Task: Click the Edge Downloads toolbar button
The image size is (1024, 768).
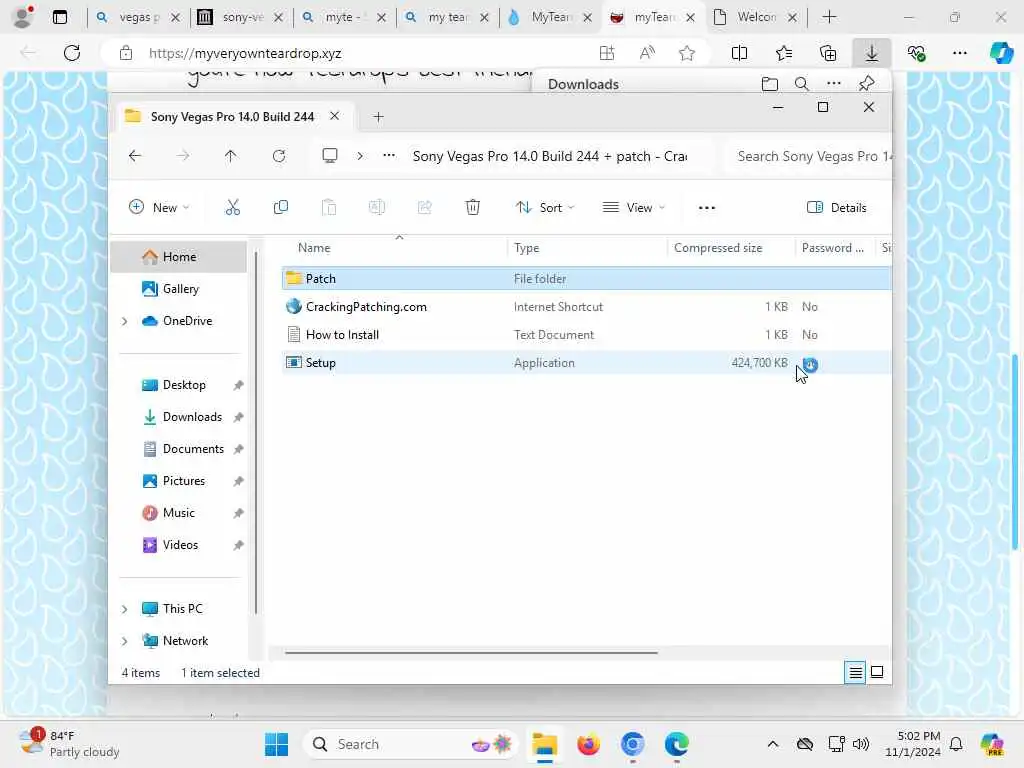Action: (872, 53)
